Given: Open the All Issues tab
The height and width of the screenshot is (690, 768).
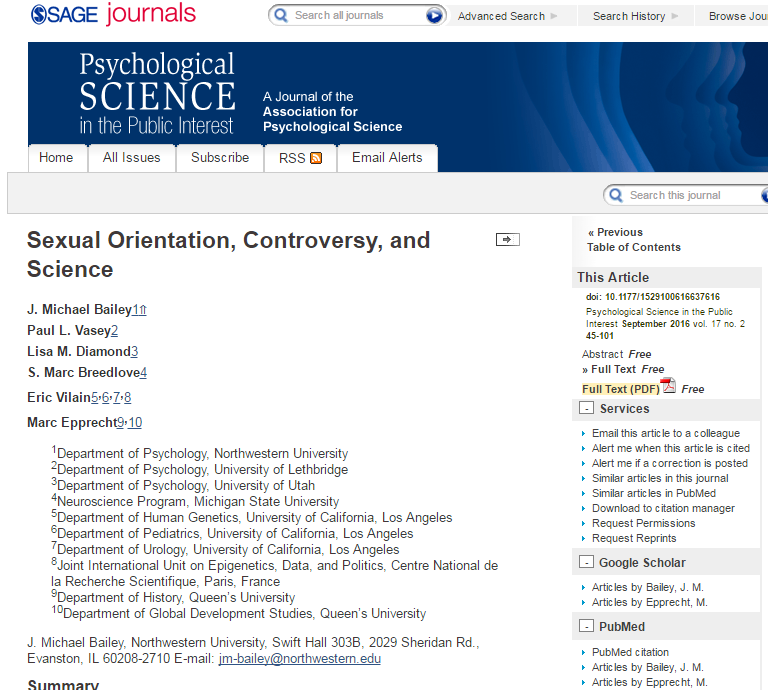Looking at the screenshot, I should click(132, 158).
